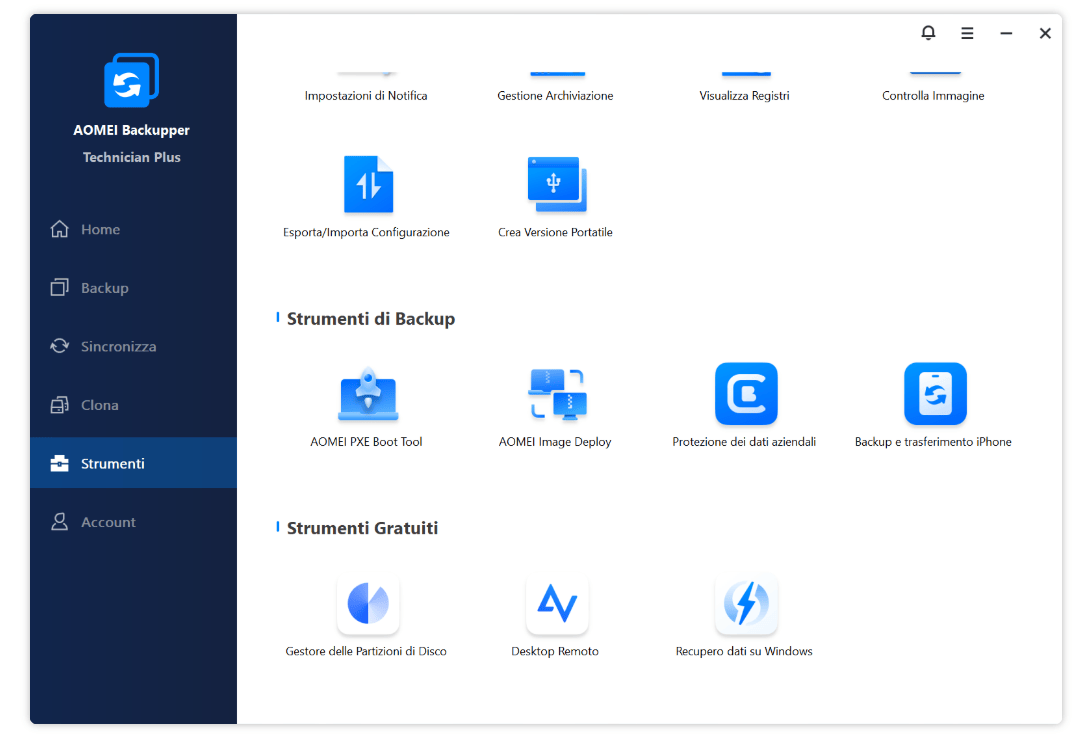The height and width of the screenshot is (736, 1092).
Task: Click the AOMEI PXE Boot Tool label
Action: click(x=366, y=441)
